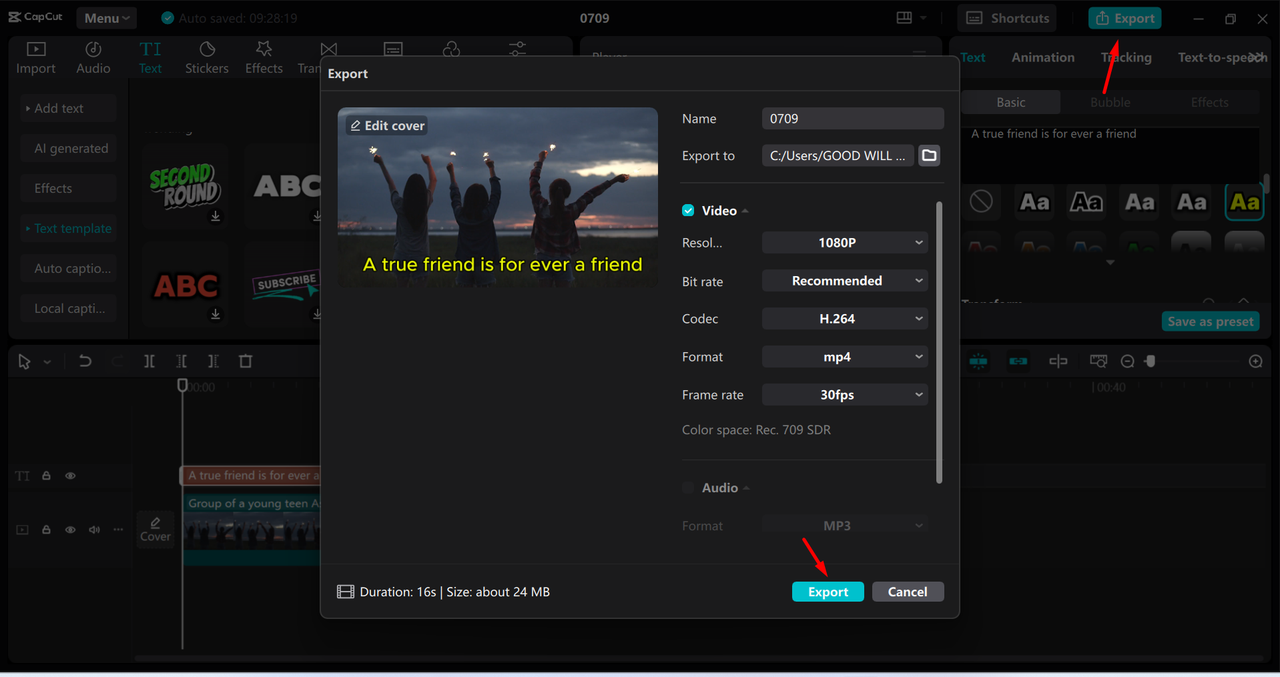Click the folder icon beside Export to path

coord(929,155)
